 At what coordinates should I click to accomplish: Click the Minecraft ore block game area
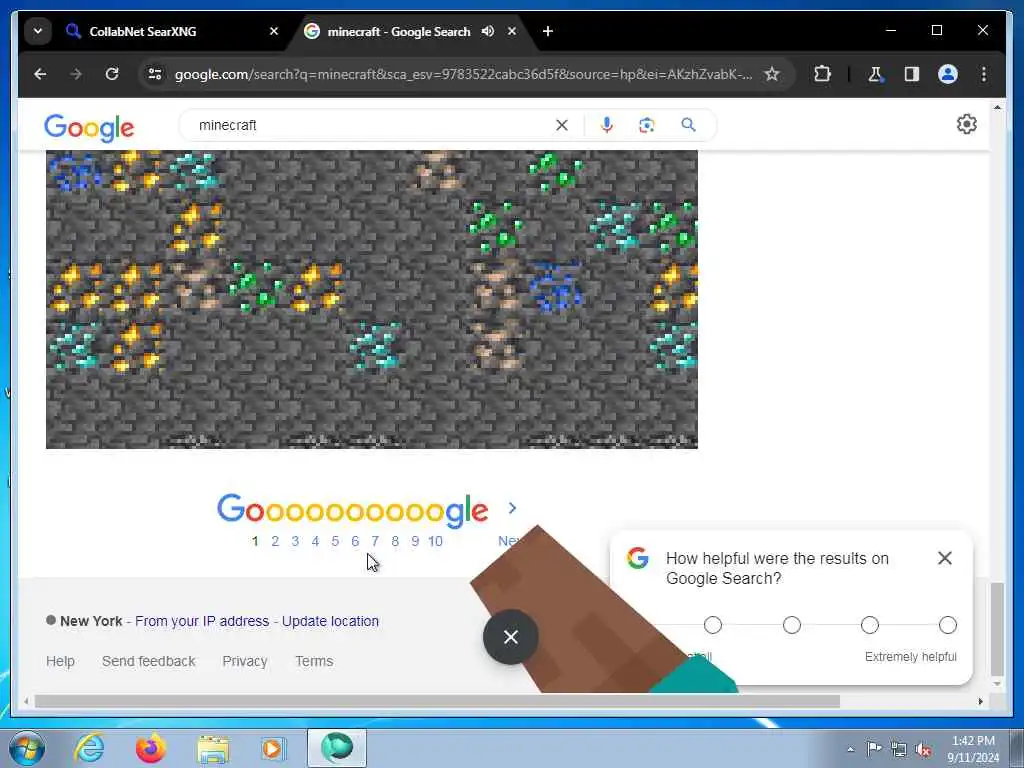(372, 299)
